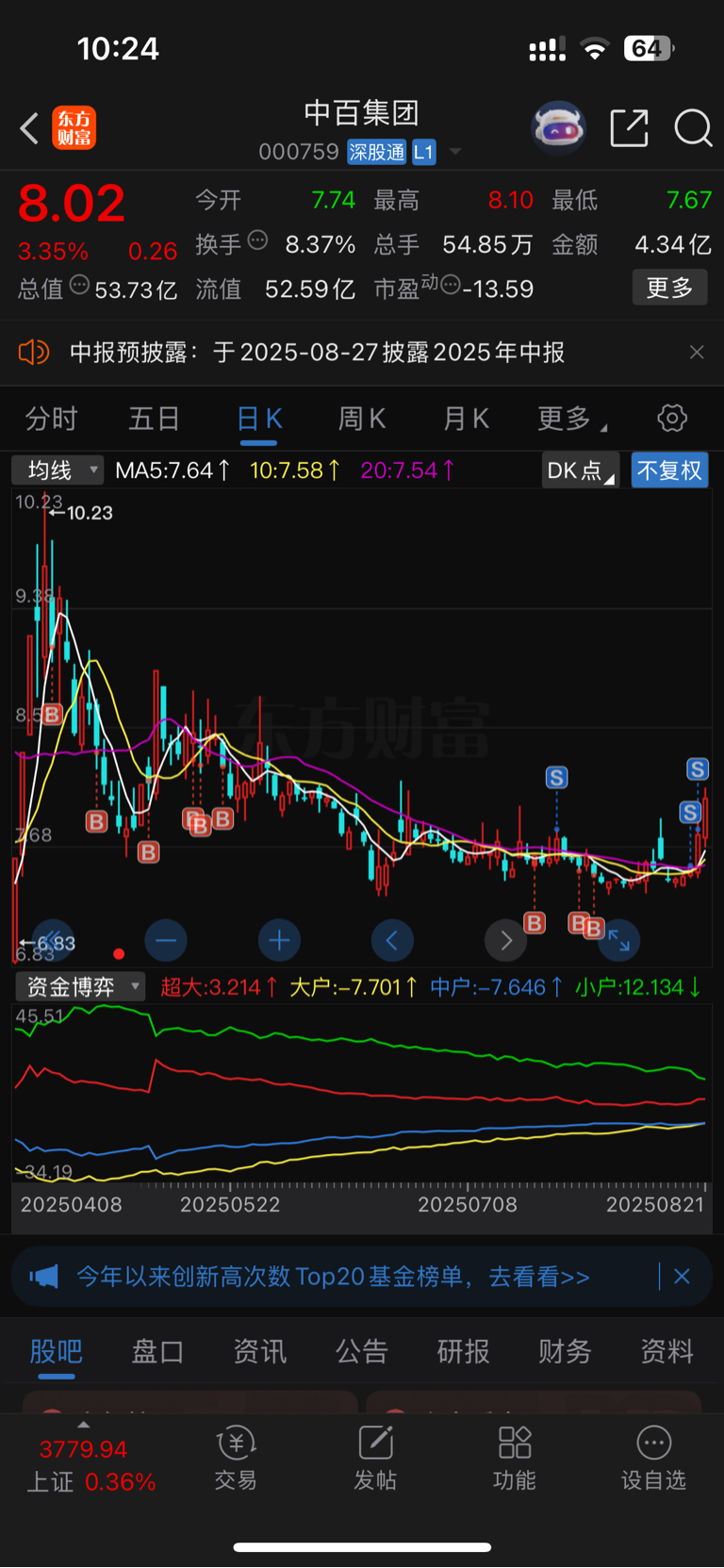The height and width of the screenshot is (1568, 724).
Task: Select the 日K tab
Action: [258, 420]
